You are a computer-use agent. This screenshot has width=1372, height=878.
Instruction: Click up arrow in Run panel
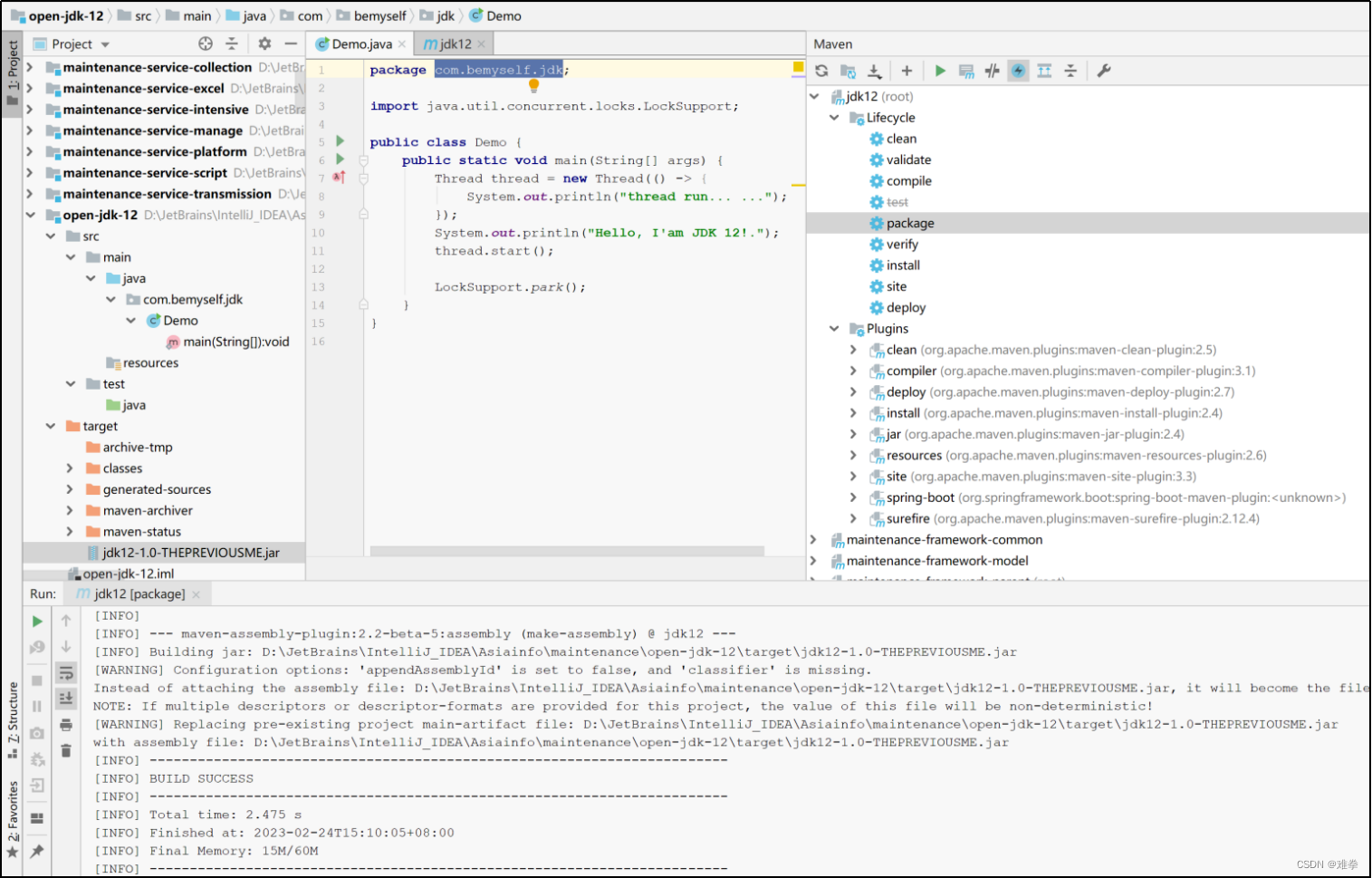point(66,621)
